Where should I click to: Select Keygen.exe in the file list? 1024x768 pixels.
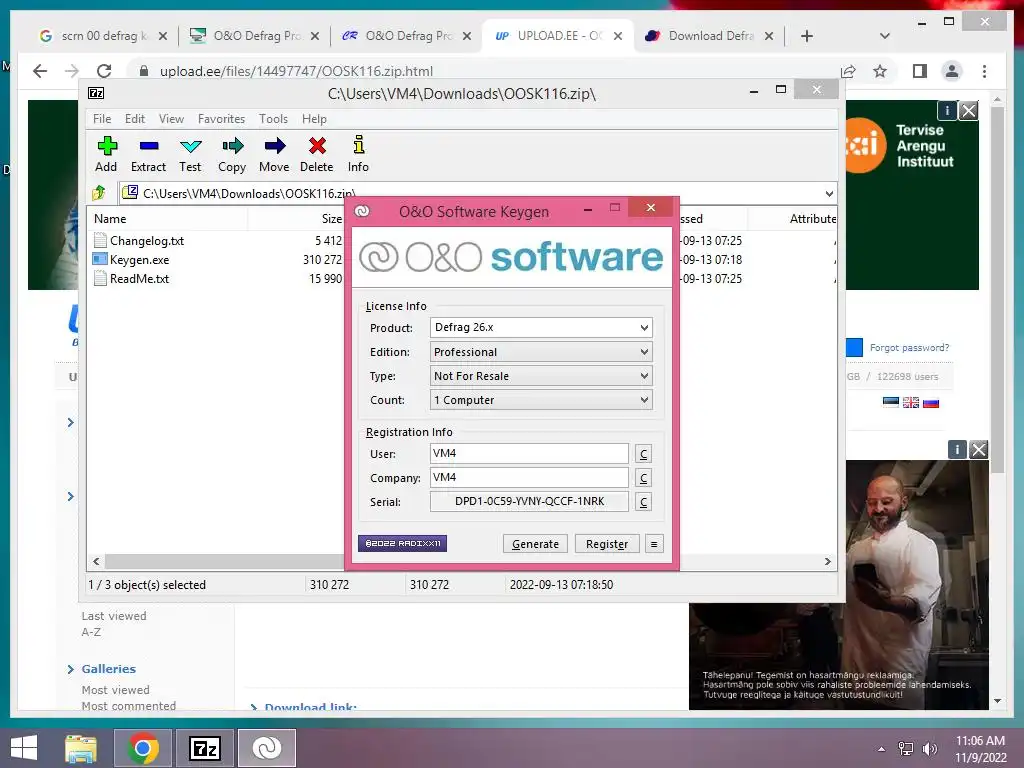pos(139,260)
